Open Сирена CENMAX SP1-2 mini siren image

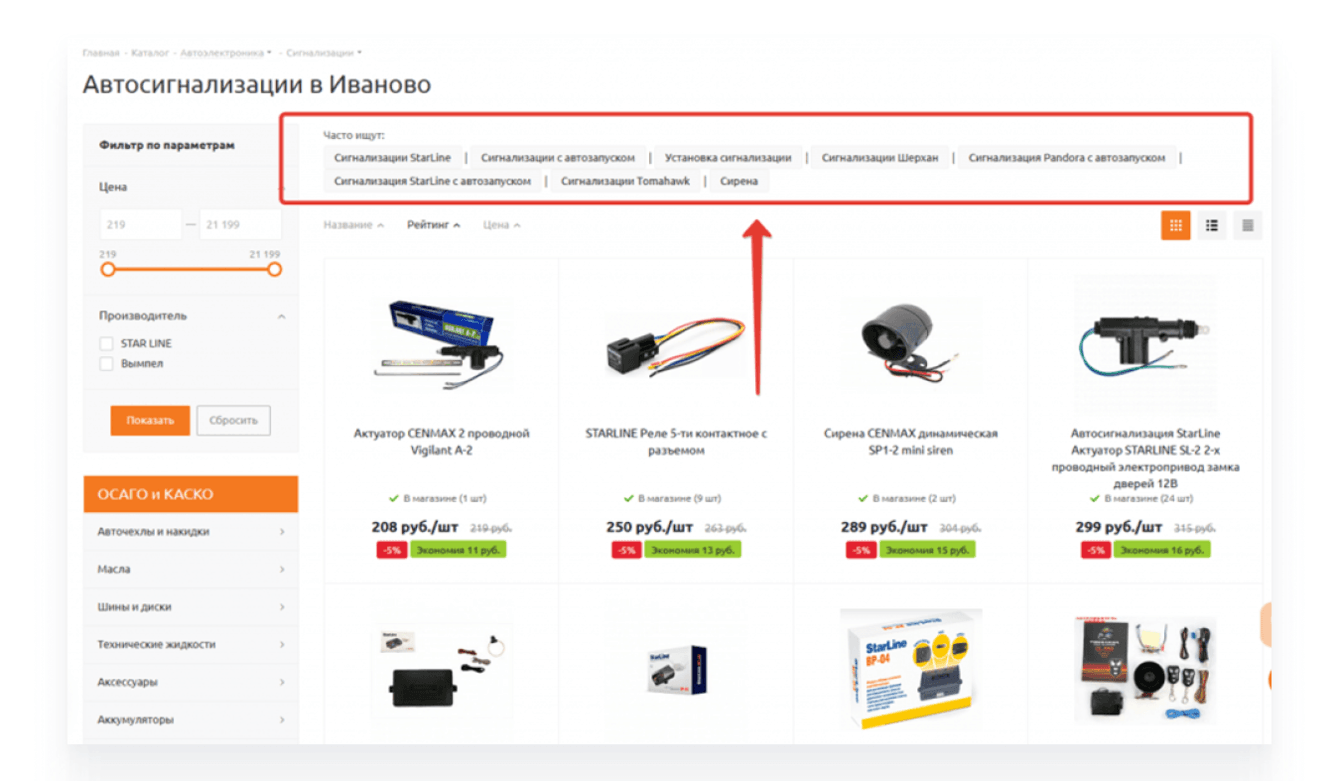[911, 337]
